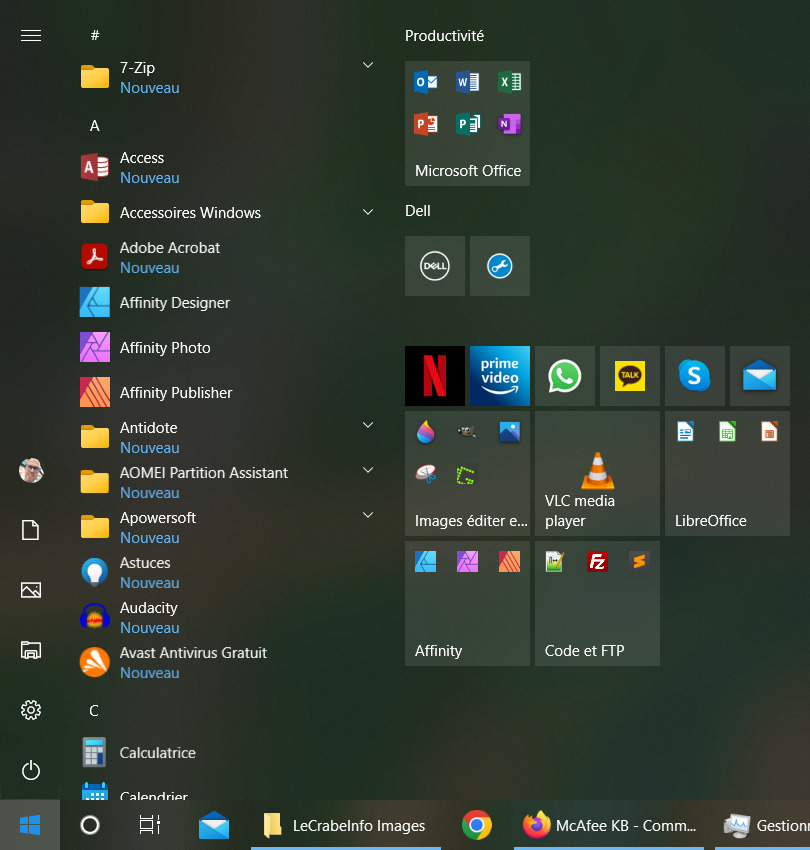810x850 pixels.
Task: Launch Affinity Designer from the app list
Action: (227, 302)
